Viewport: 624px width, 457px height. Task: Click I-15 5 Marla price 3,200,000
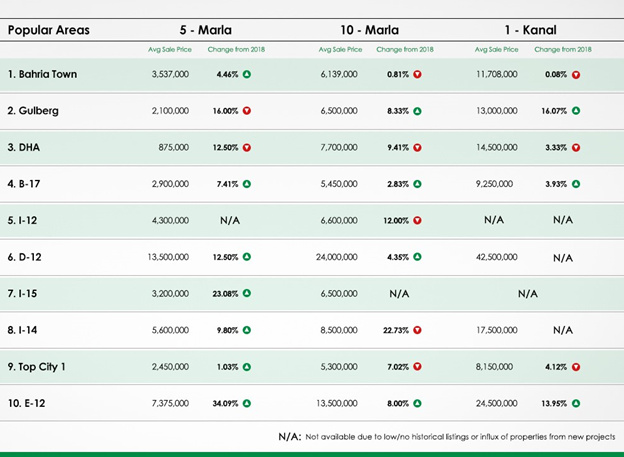pyautogui.click(x=170, y=294)
